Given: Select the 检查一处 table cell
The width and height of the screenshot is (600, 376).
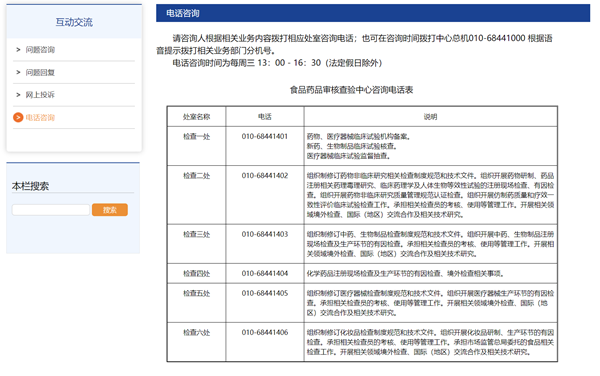Looking at the screenshot, I should coord(196,137).
